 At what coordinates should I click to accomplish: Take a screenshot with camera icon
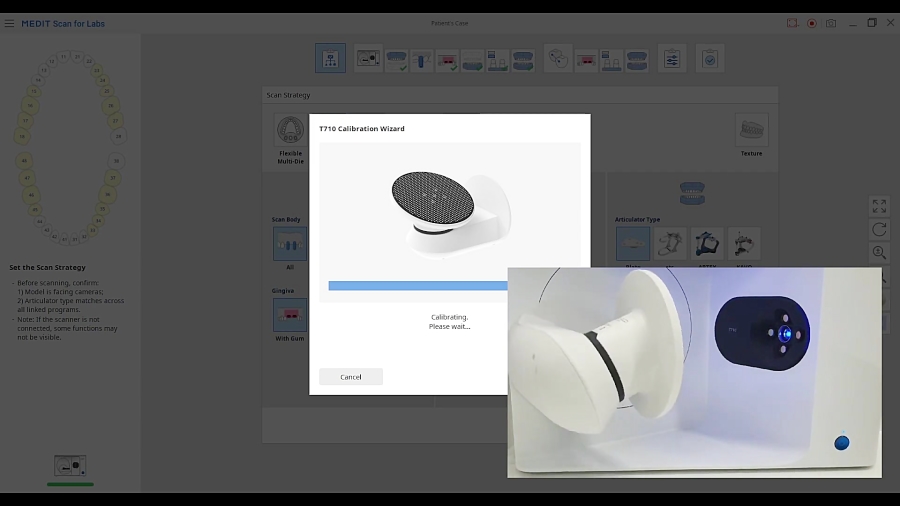click(x=831, y=23)
